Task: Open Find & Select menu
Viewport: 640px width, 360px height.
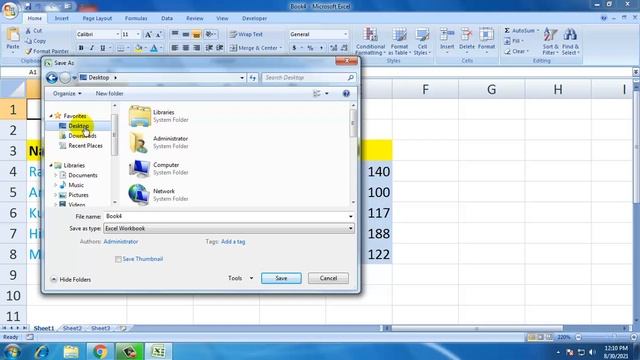Action: click(570, 41)
